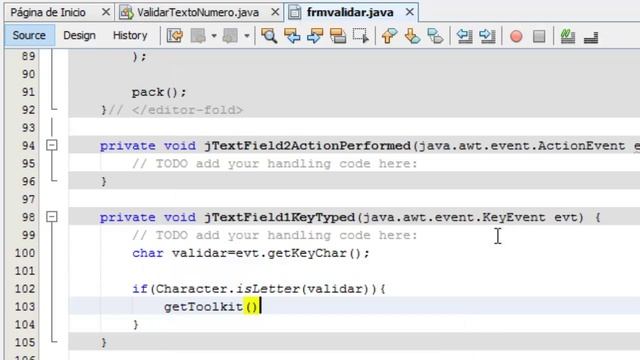This screenshot has width=640, height=360.
Task: Select the frmvalidar.java tab
Action: coord(350,13)
